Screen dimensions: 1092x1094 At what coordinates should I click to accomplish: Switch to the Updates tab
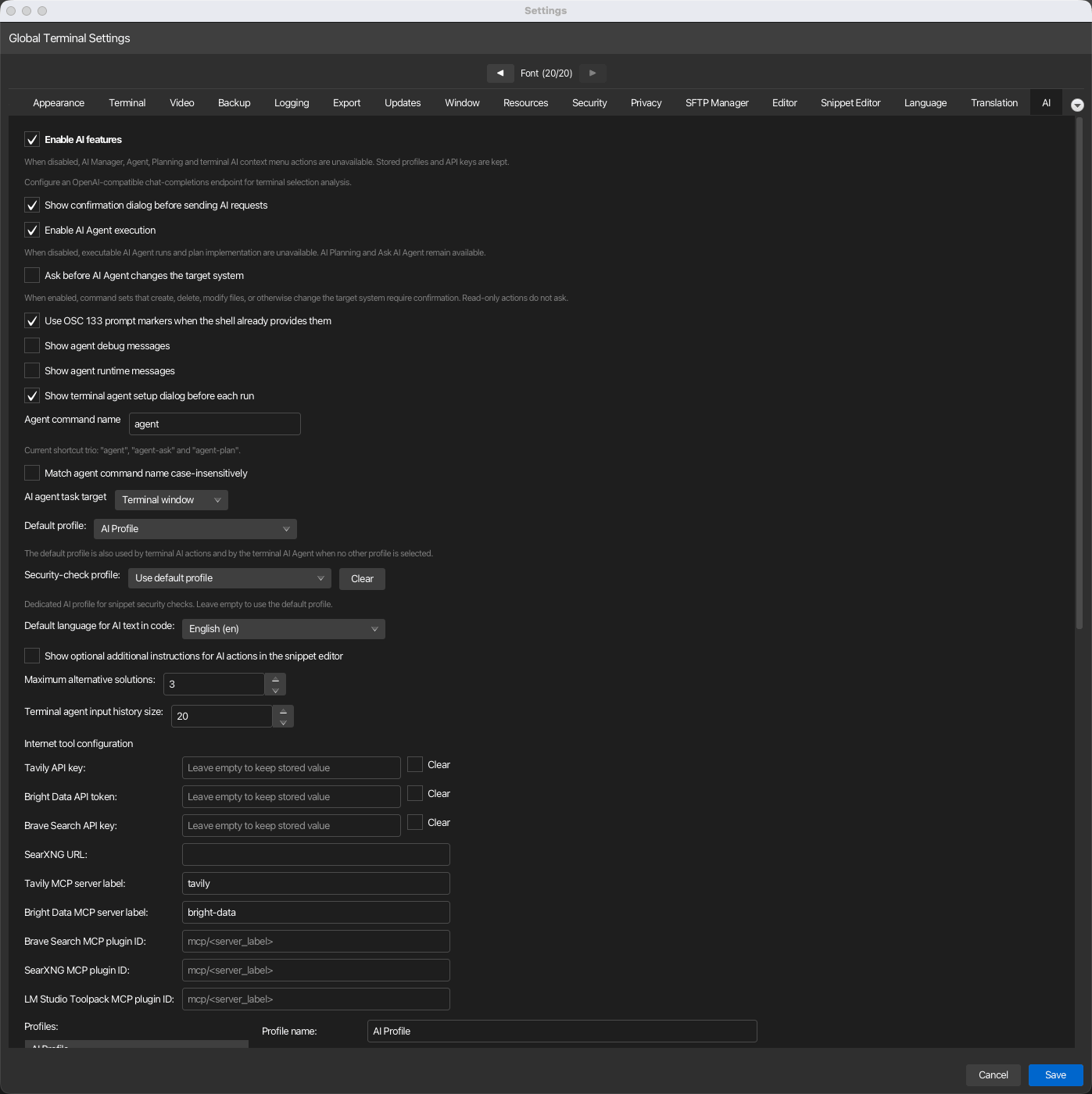[x=403, y=103]
